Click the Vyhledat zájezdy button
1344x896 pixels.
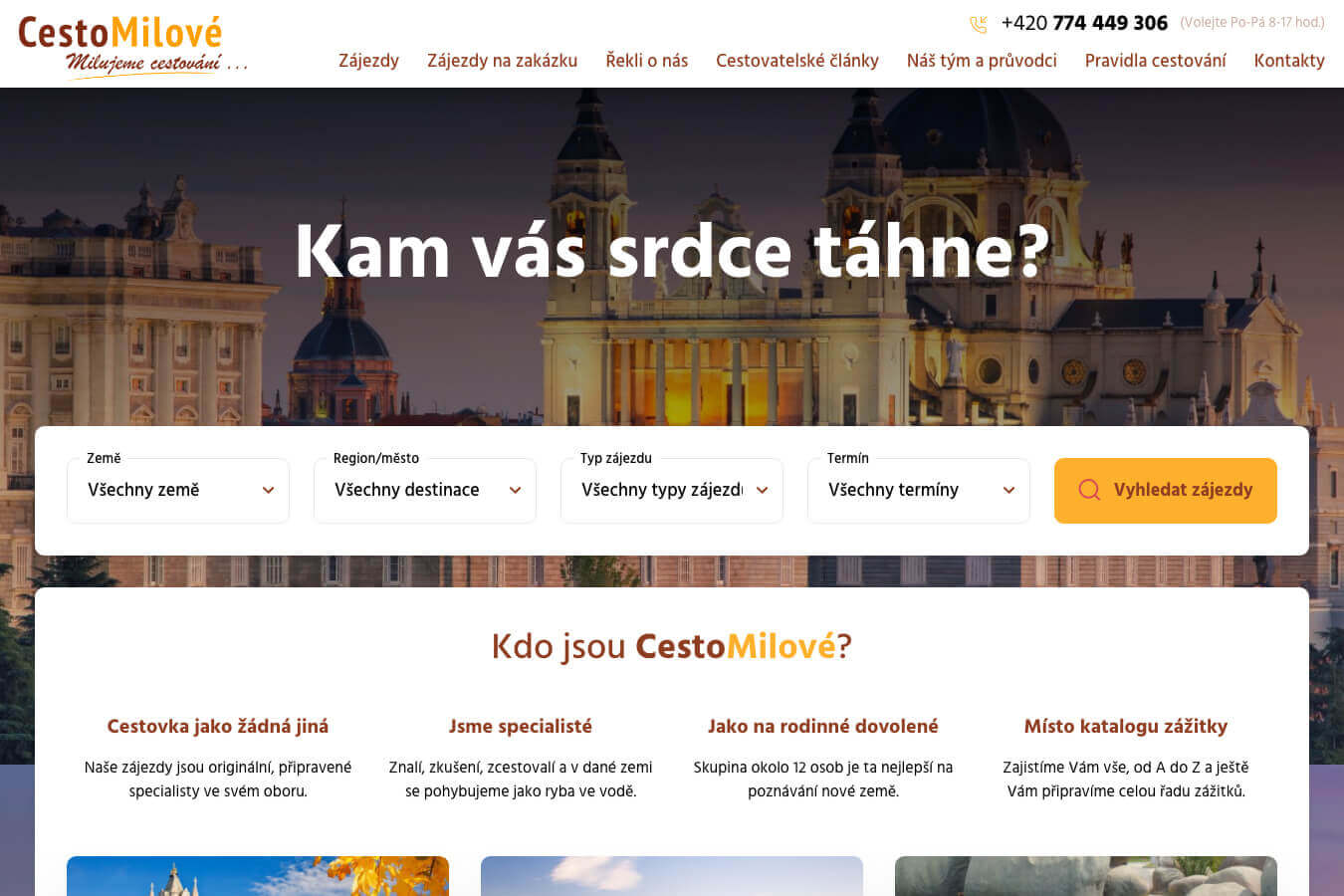point(1166,490)
